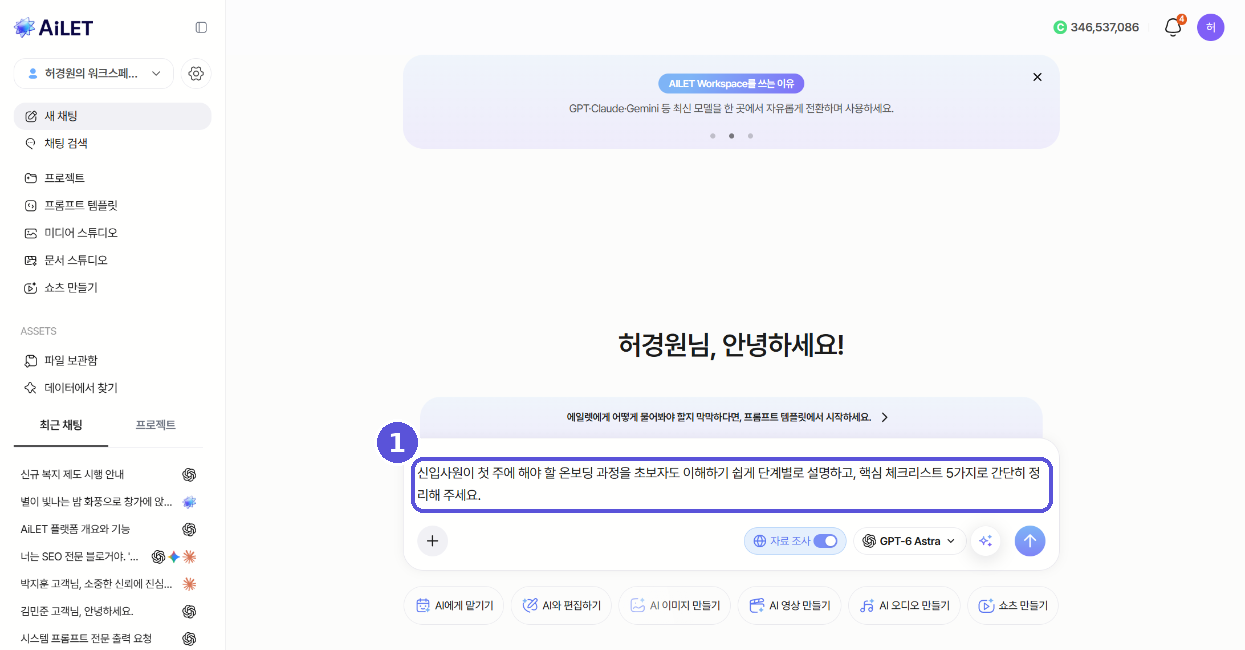Open workspace settings gear icon
1245x650 pixels.
tap(196, 73)
